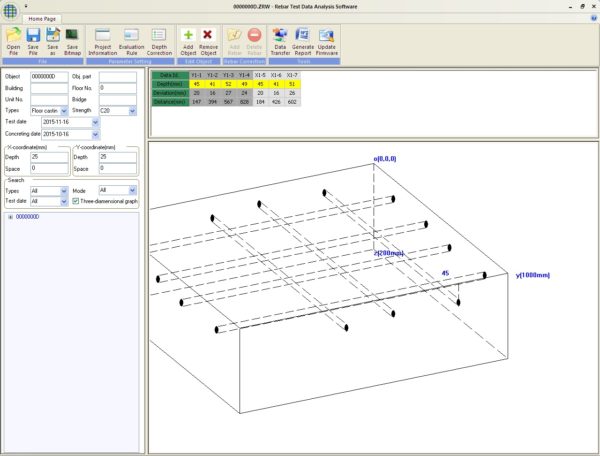Click the Deviation(mm) row header

170,93
